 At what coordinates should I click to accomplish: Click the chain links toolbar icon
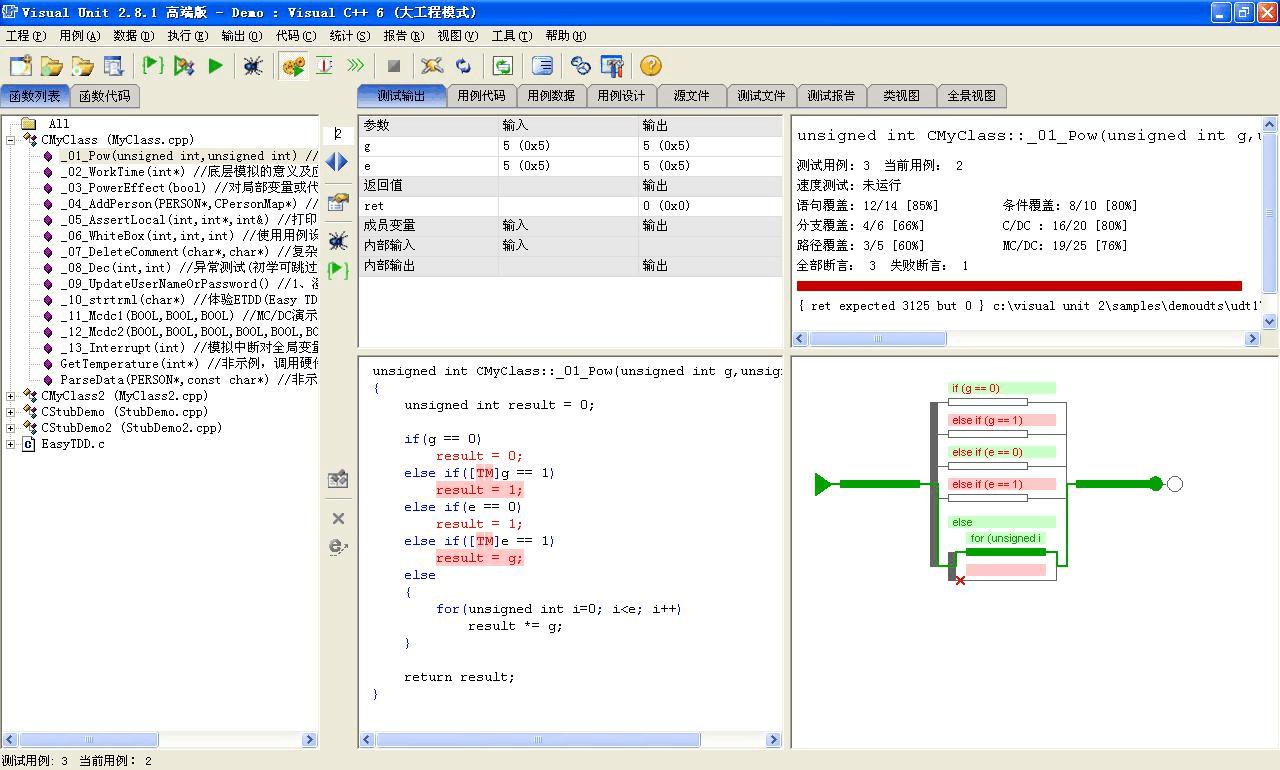[581, 66]
